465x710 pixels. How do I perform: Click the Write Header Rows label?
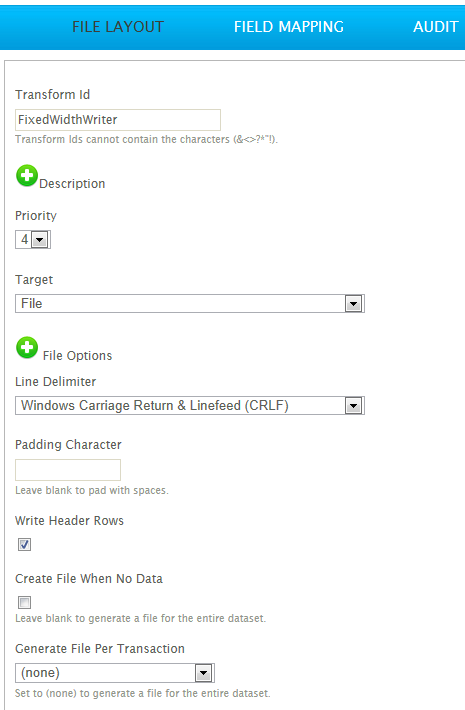coord(69,521)
